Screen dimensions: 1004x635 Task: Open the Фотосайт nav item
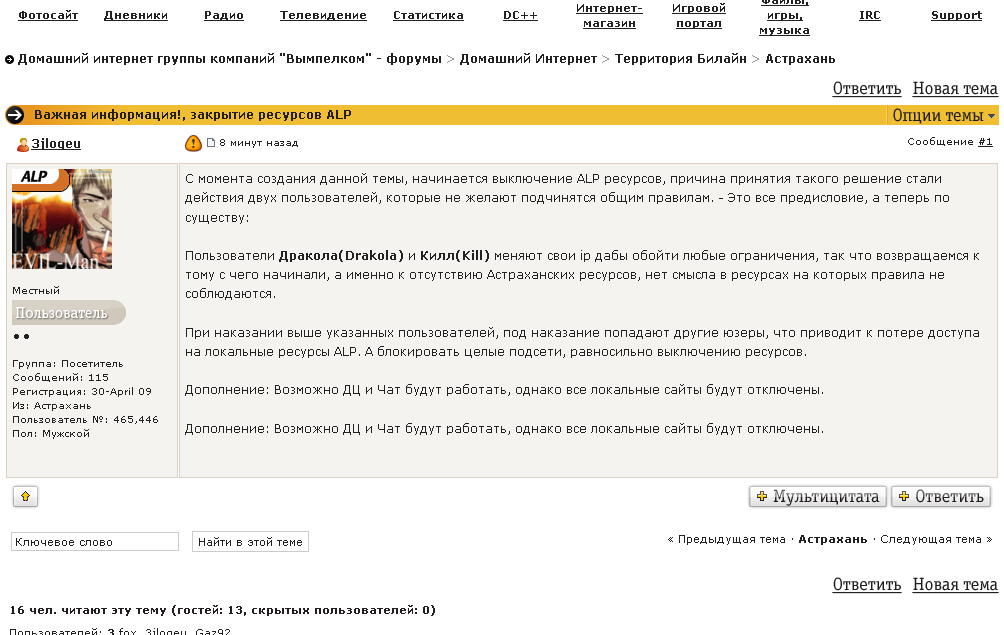point(48,15)
